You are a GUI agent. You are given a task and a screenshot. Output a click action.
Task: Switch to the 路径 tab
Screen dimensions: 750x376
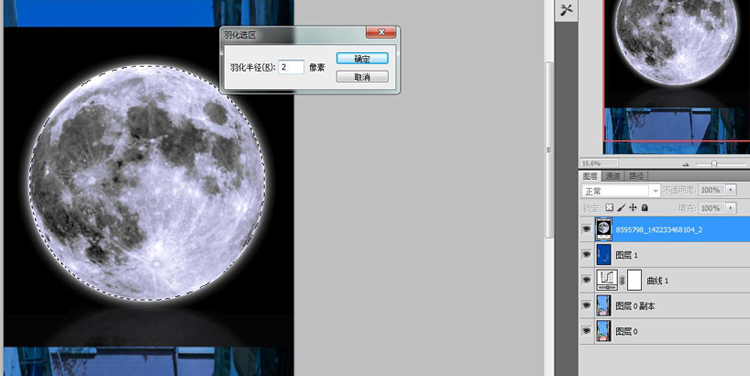tap(636, 176)
